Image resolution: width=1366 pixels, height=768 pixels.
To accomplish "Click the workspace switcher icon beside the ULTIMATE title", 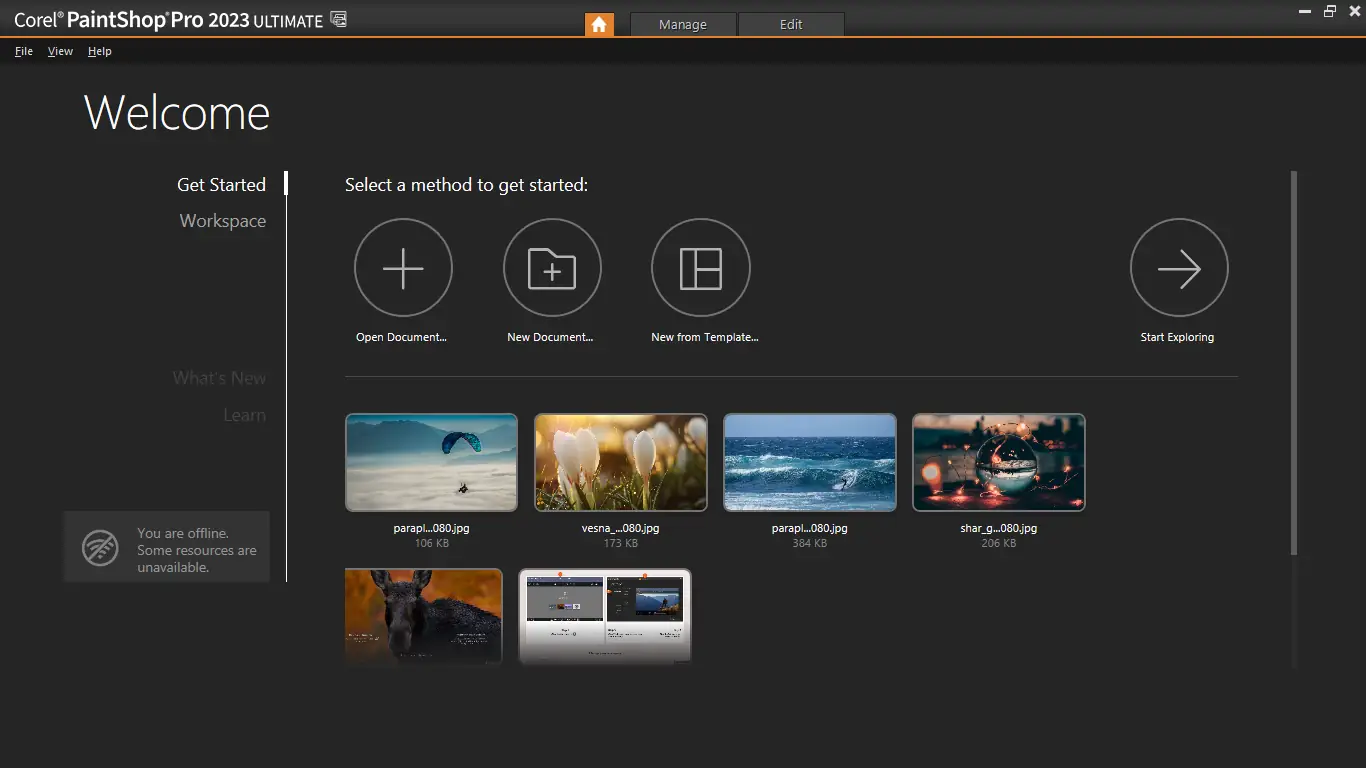I will point(338,18).
